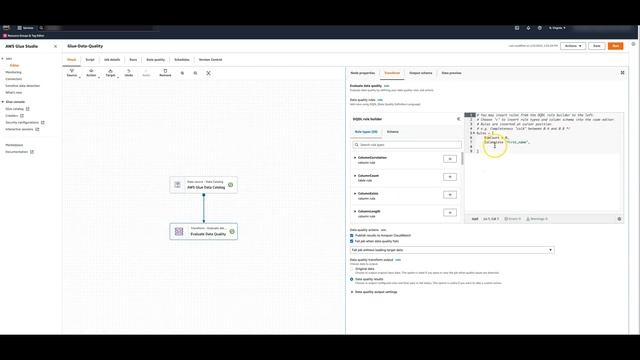Switch to the Runs tab
Screen dimensions: 640x360
(133, 60)
